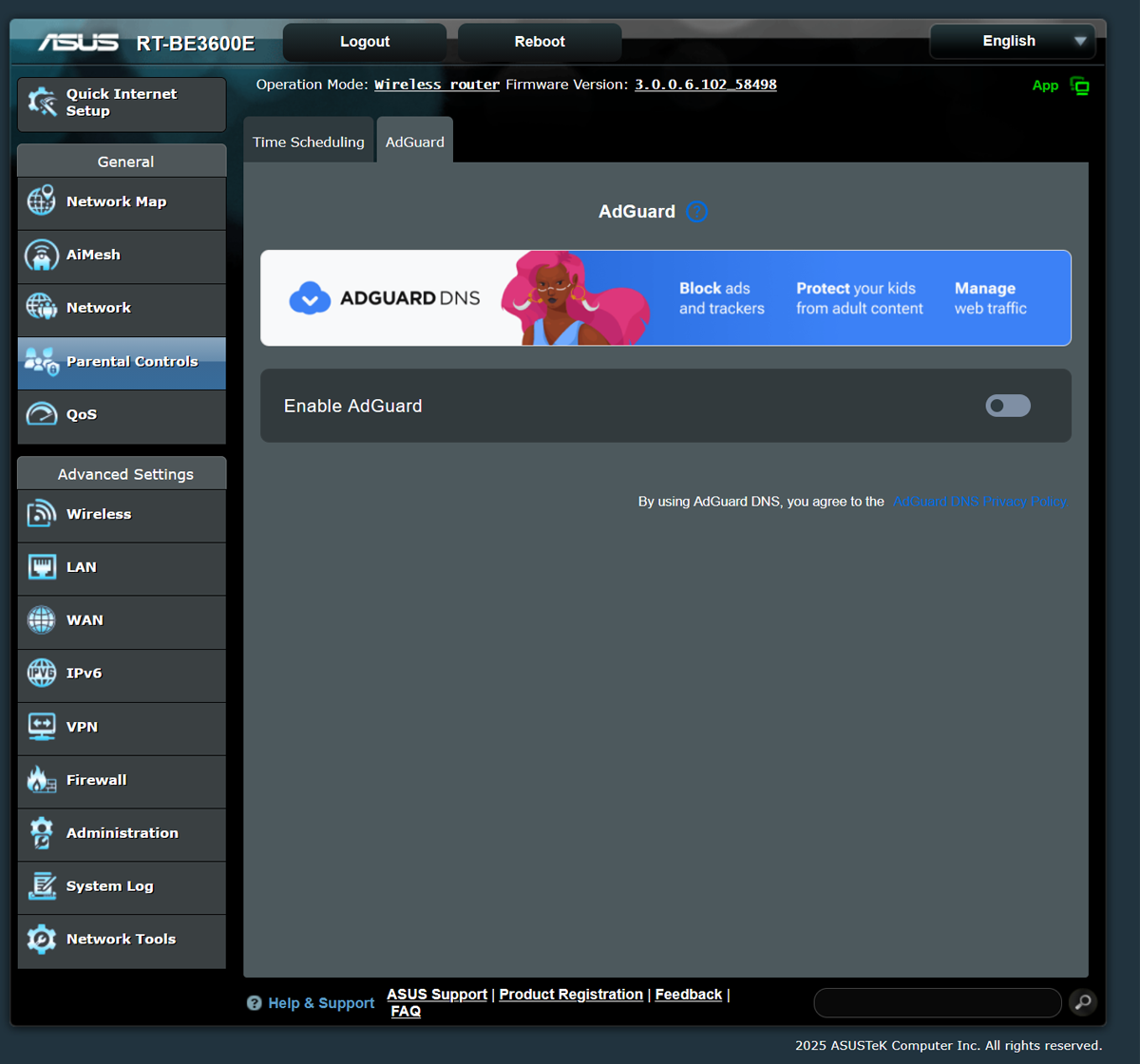1140x1064 pixels.
Task: Click the Logout button
Action: point(365,42)
